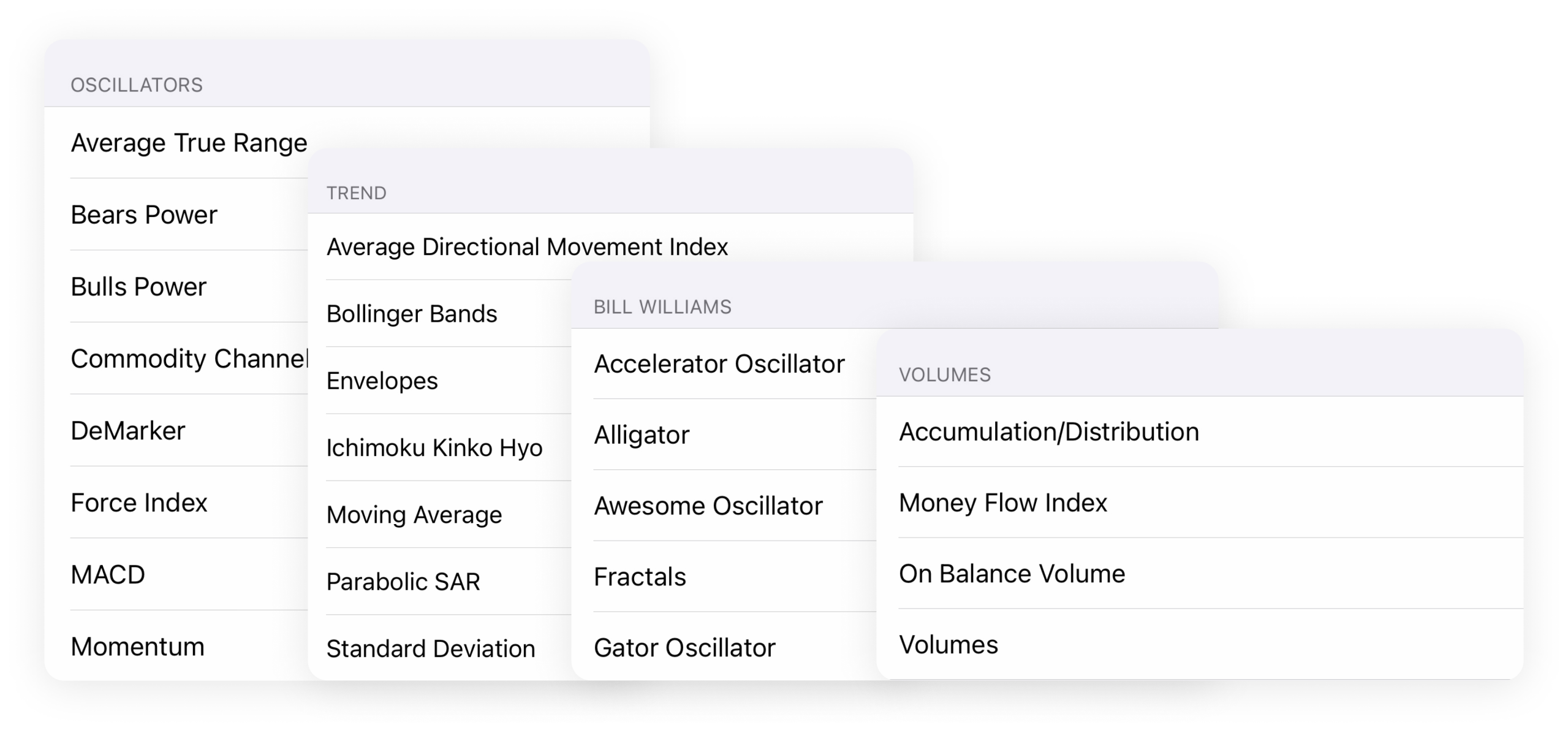The width and height of the screenshot is (1568, 730).
Task: Select Moving Average from Trend list
Action: point(414,515)
